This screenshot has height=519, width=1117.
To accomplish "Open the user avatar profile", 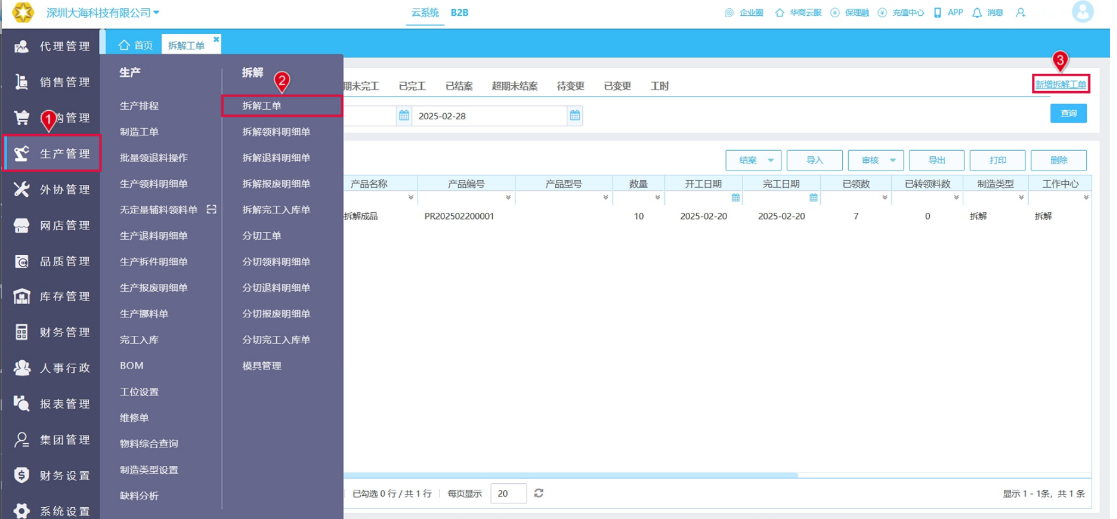I will [1082, 12].
